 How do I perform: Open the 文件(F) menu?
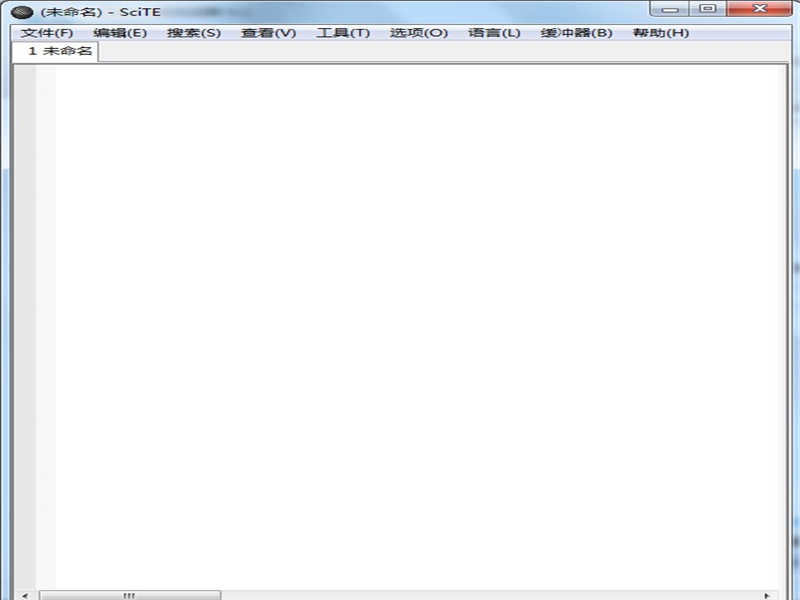[x=47, y=33]
